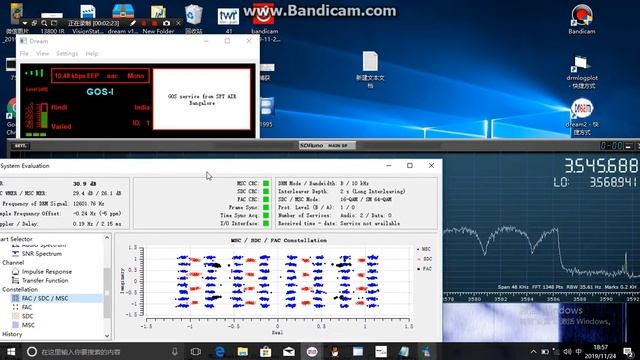The width and height of the screenshot is (640, 360).
Task: Pause the Bandicam recording
Action: pos(144,23)
